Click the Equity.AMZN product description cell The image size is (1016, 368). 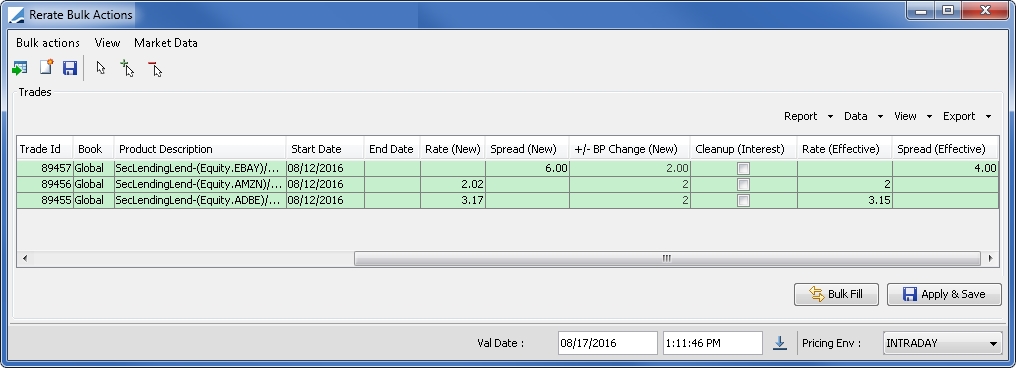(200, 185)
